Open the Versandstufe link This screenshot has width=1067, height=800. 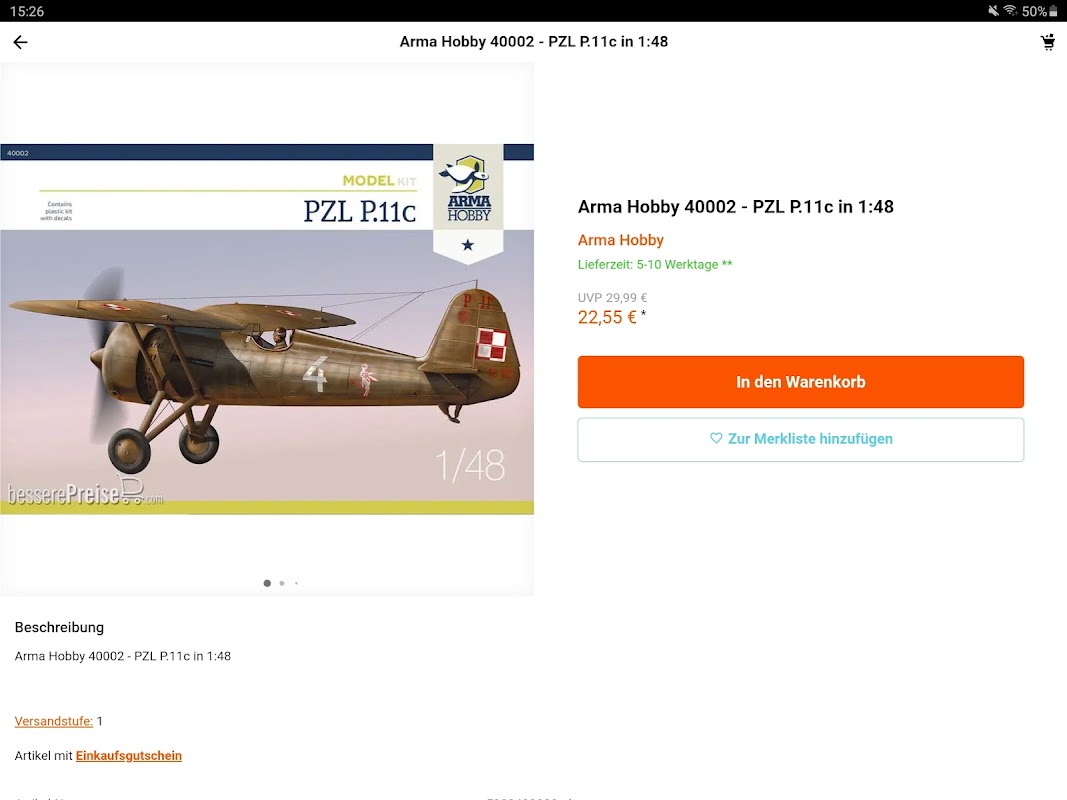point(54,721)
